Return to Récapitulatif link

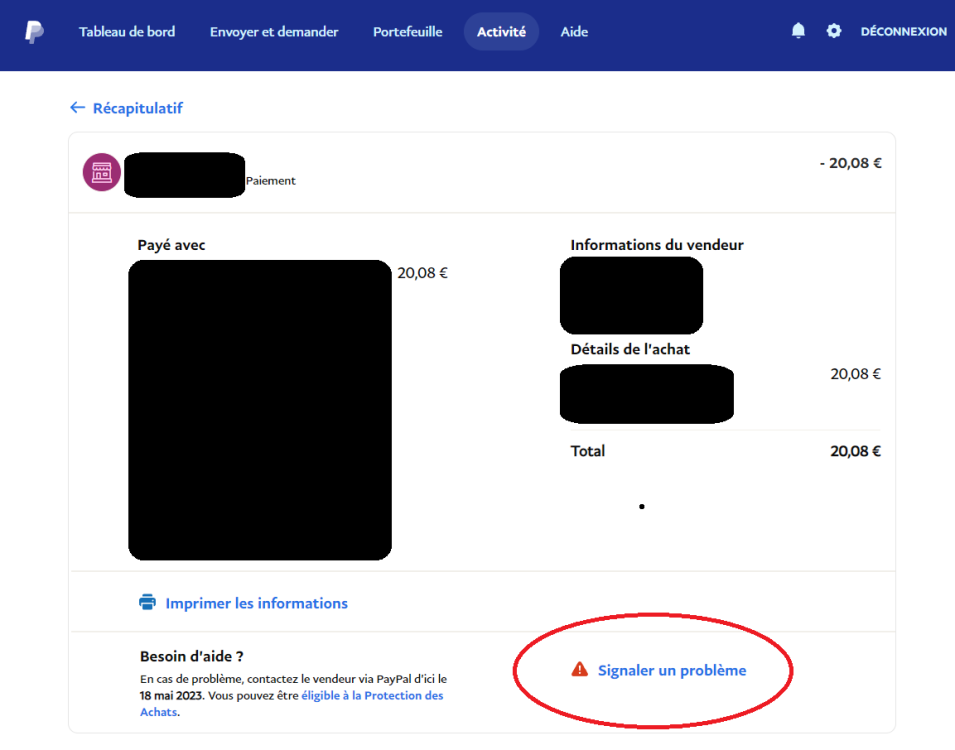click(138, 108)
